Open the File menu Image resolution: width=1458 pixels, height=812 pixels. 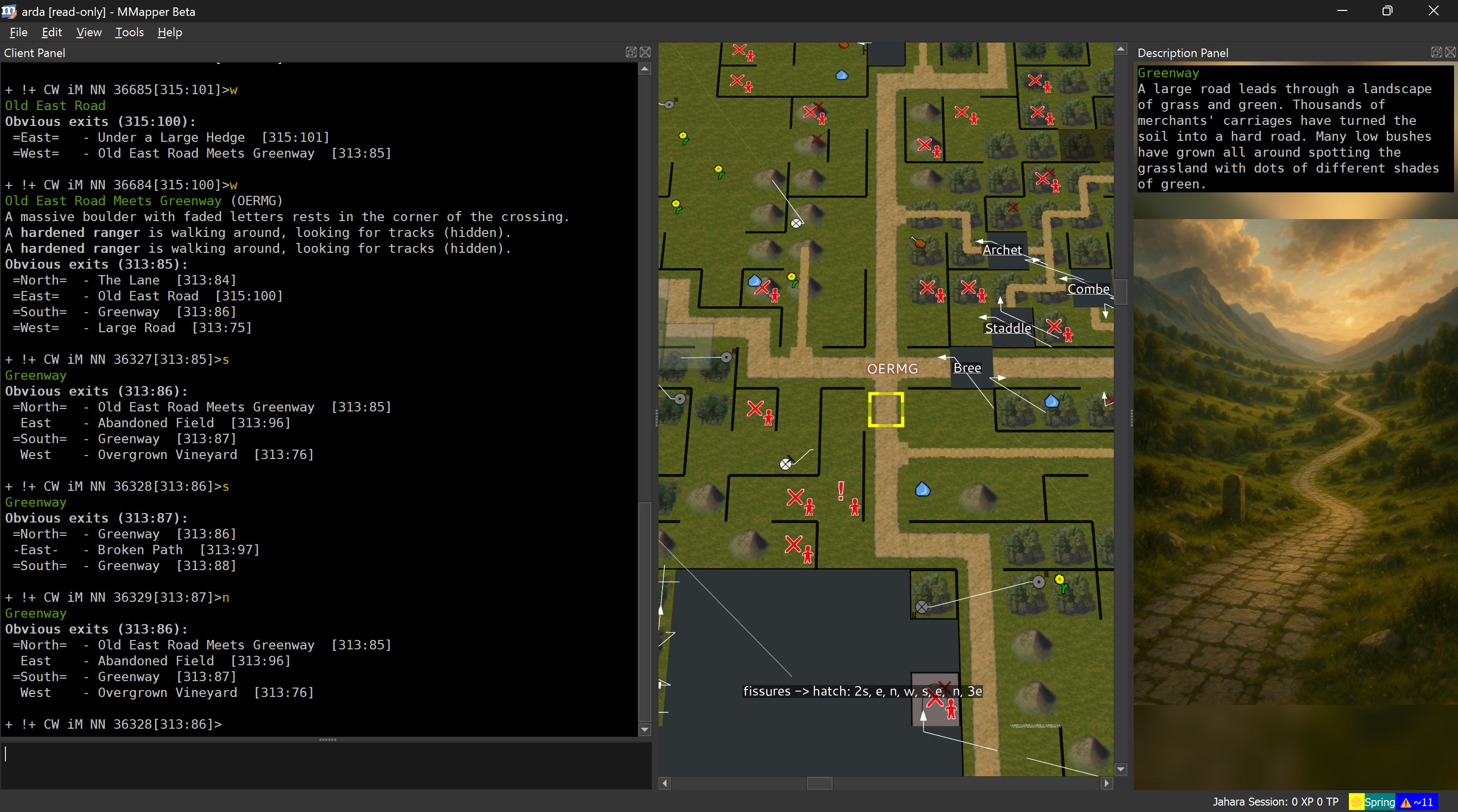click(x=19, y=32)
